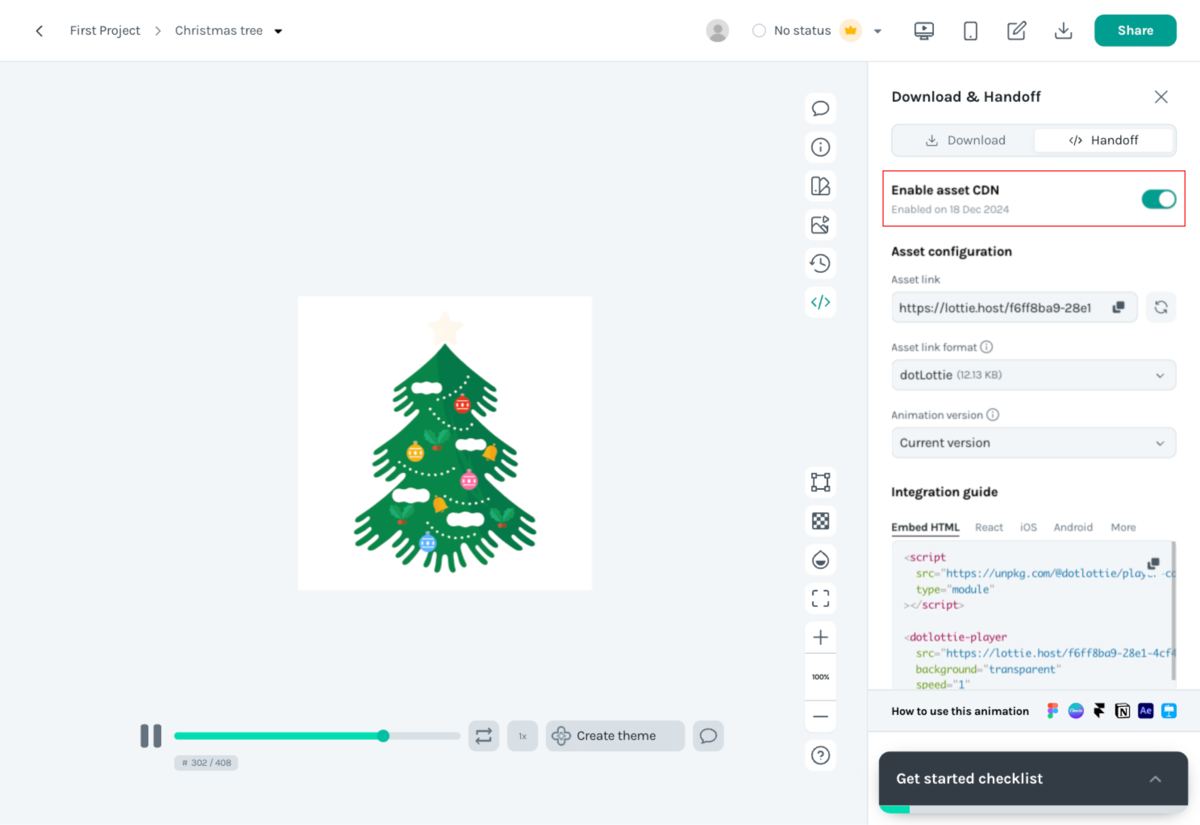This screenshot has width=1200, height=825.
Task: Select the No status radio circle
Action: (759, 31)
